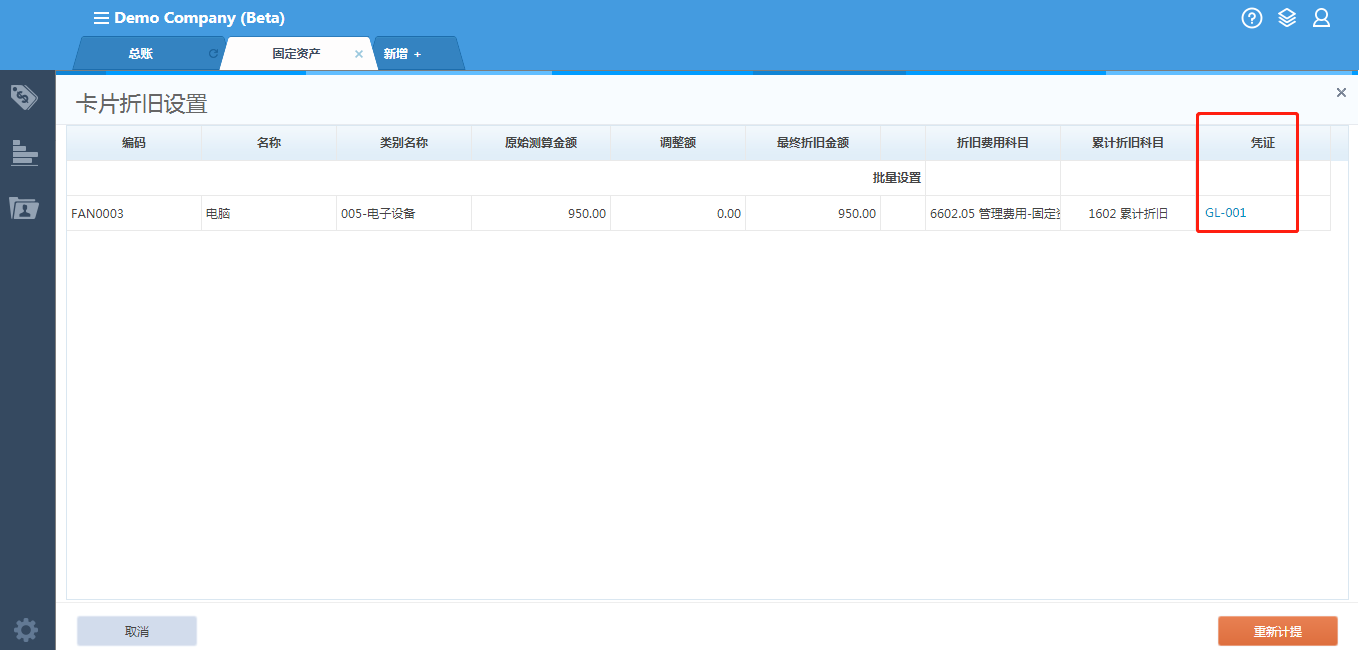Open the 新增 + tab
Screen dimensions: 1359x650
pos(403,54)
